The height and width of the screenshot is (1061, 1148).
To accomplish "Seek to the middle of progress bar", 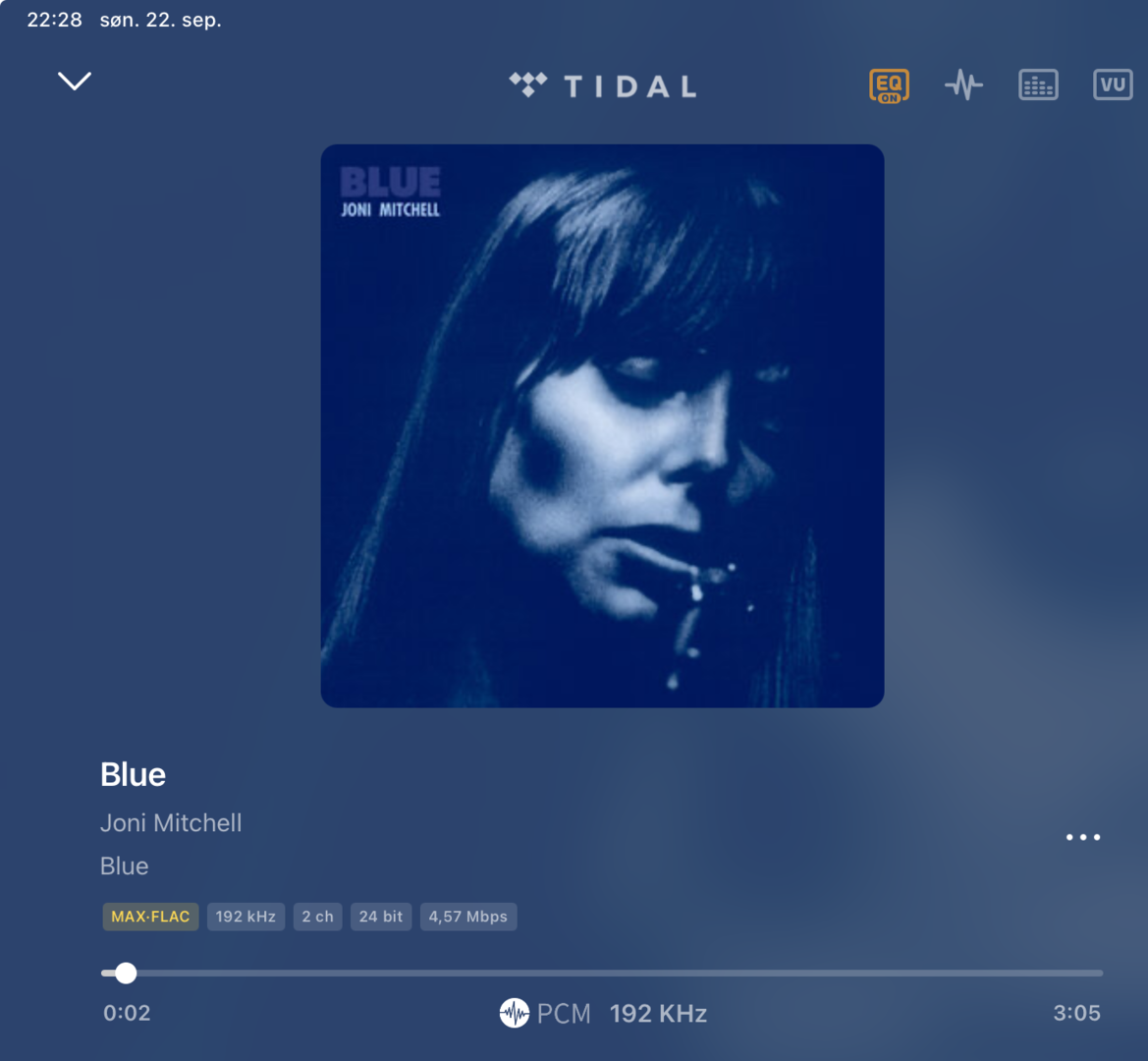I will (x=602, y=974).
